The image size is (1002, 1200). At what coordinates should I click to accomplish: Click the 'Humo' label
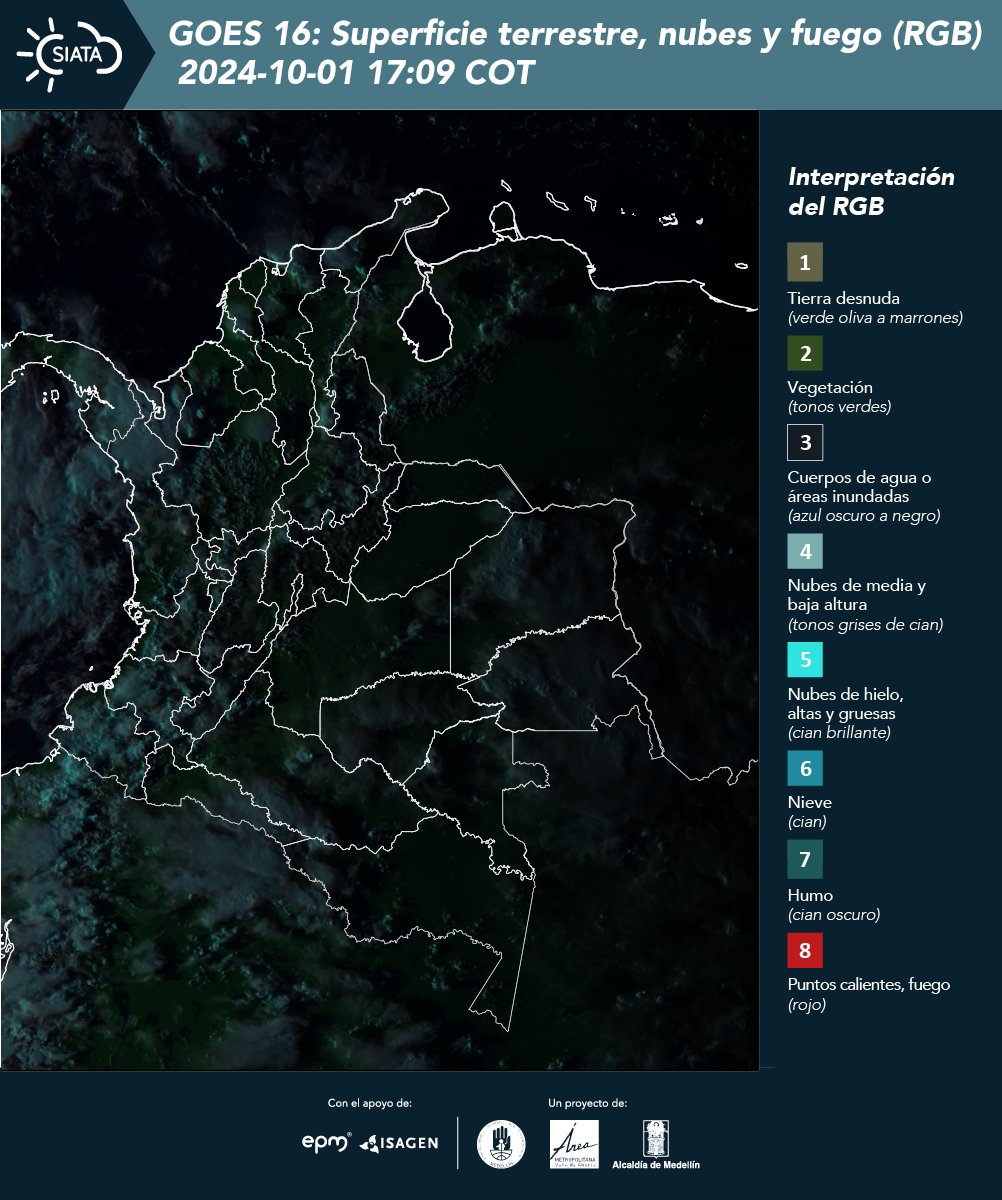coord(811,895)
